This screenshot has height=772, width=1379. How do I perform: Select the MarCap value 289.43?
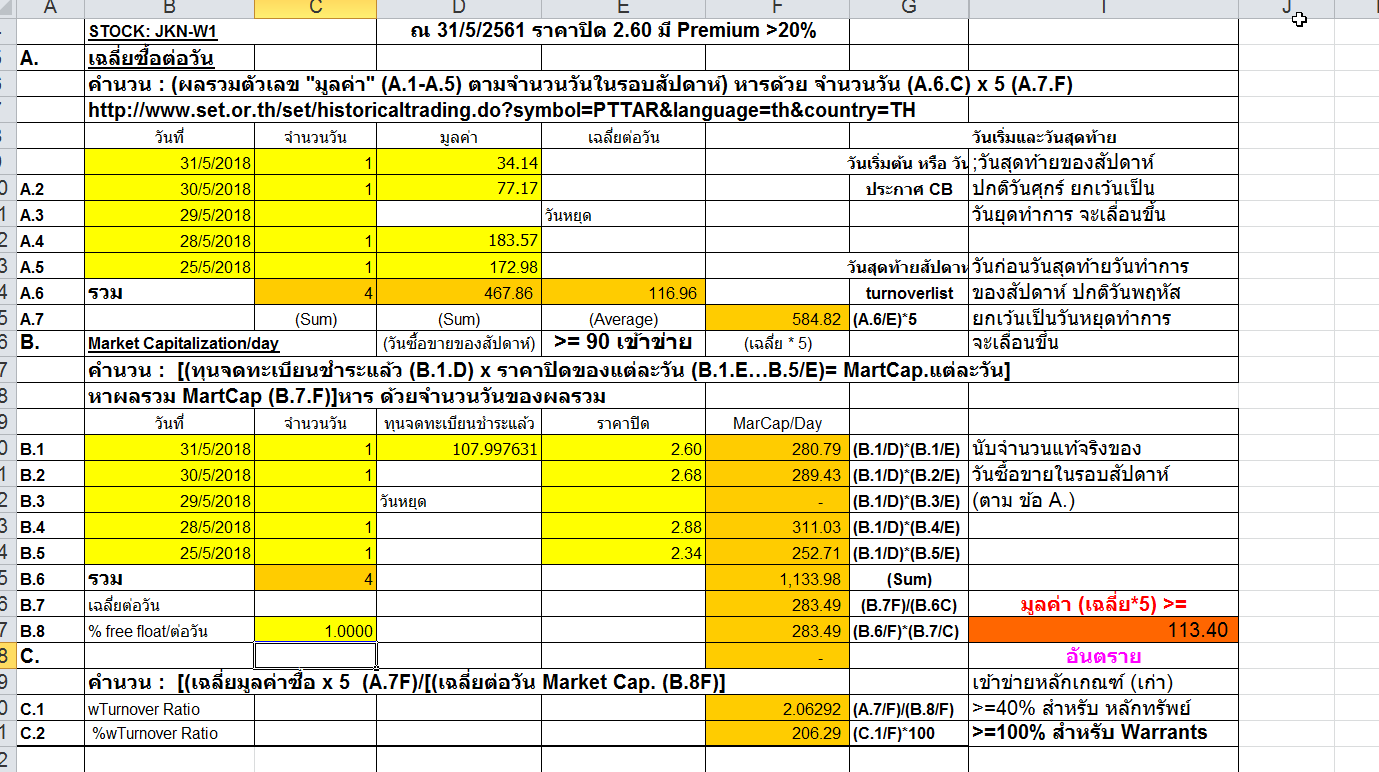coord(777,475)
